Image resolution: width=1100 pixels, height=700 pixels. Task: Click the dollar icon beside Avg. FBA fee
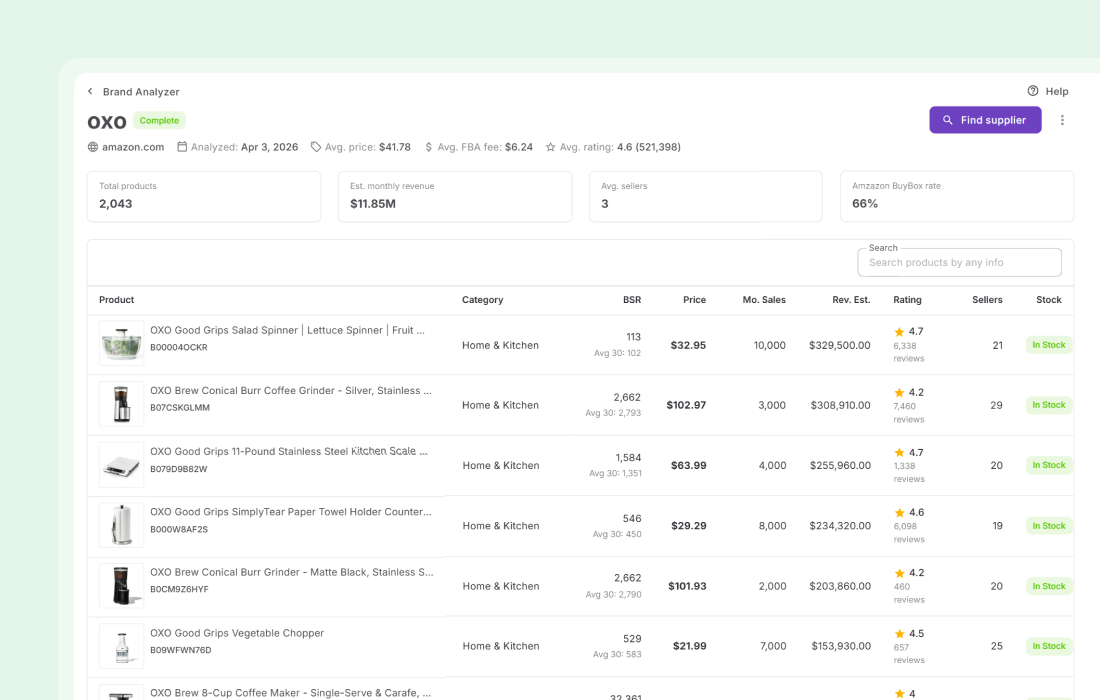point(429,146)
